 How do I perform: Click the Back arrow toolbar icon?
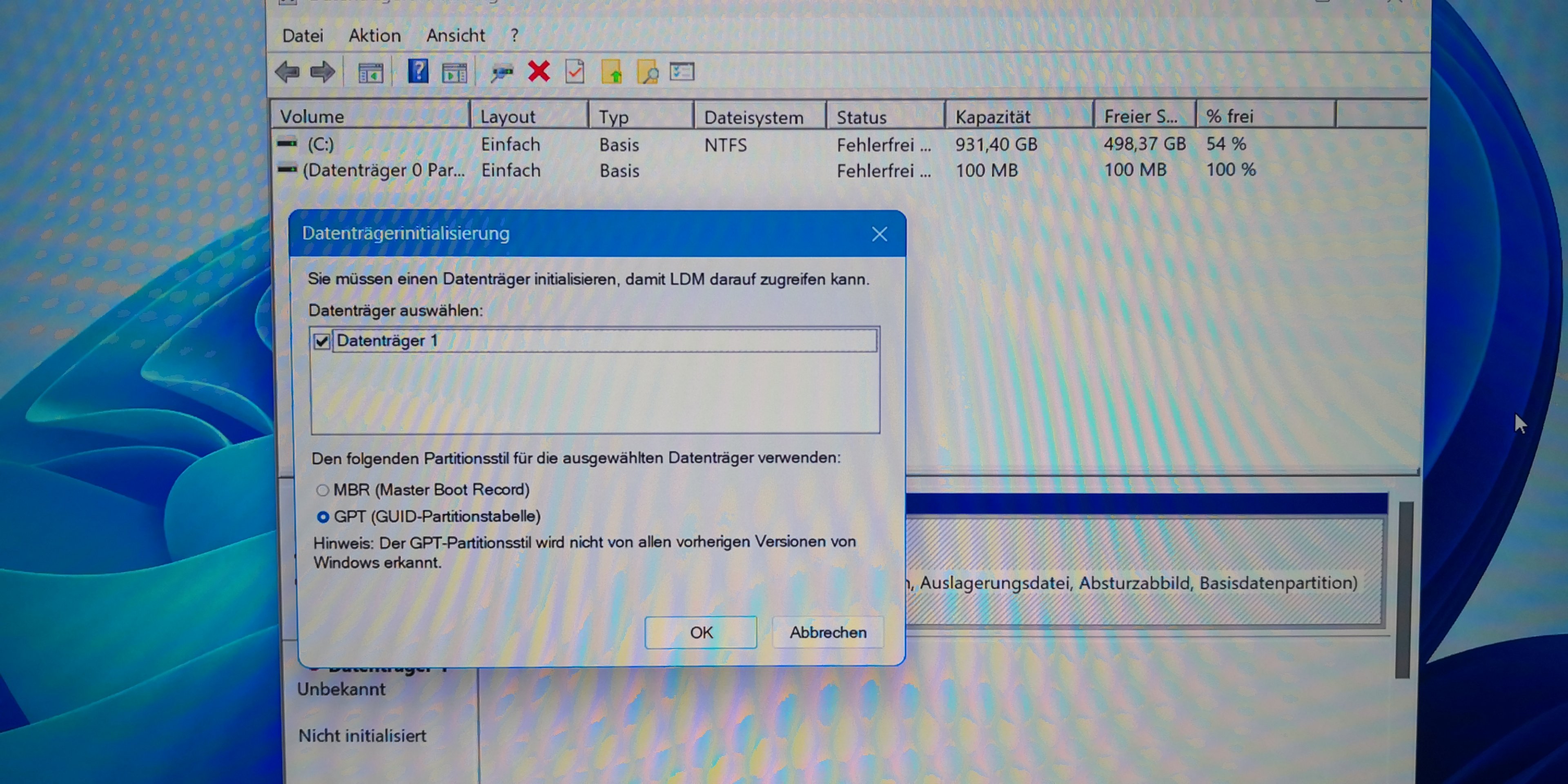[287, 72]
